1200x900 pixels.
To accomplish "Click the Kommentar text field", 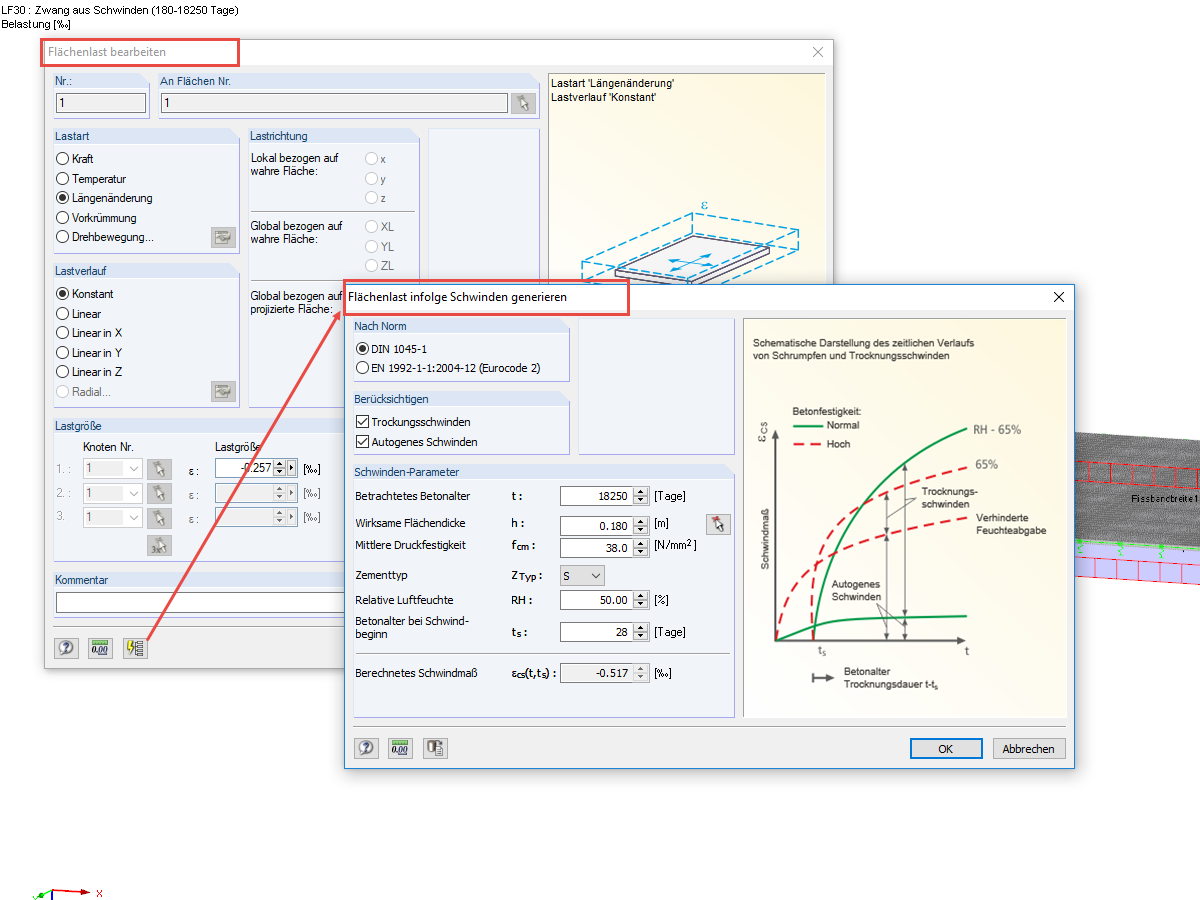I will click(200, 602).
